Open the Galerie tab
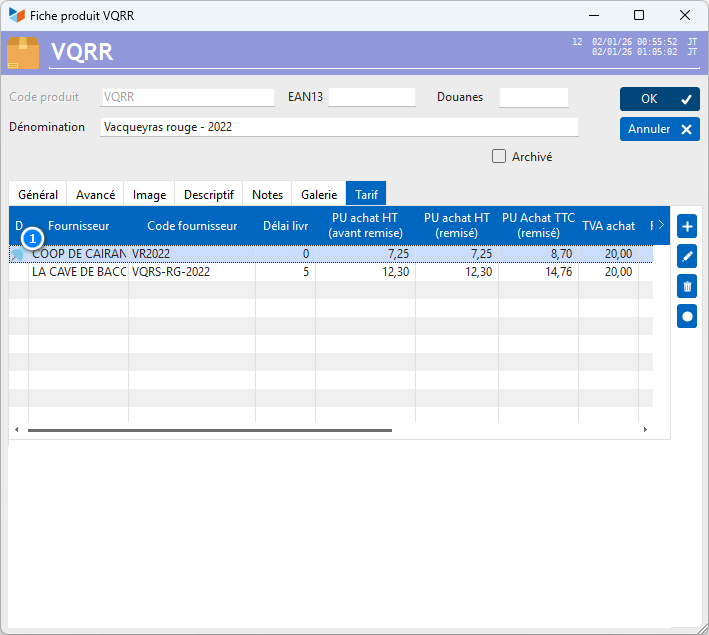This screenshot has height=635, width=709. point(319,195)
